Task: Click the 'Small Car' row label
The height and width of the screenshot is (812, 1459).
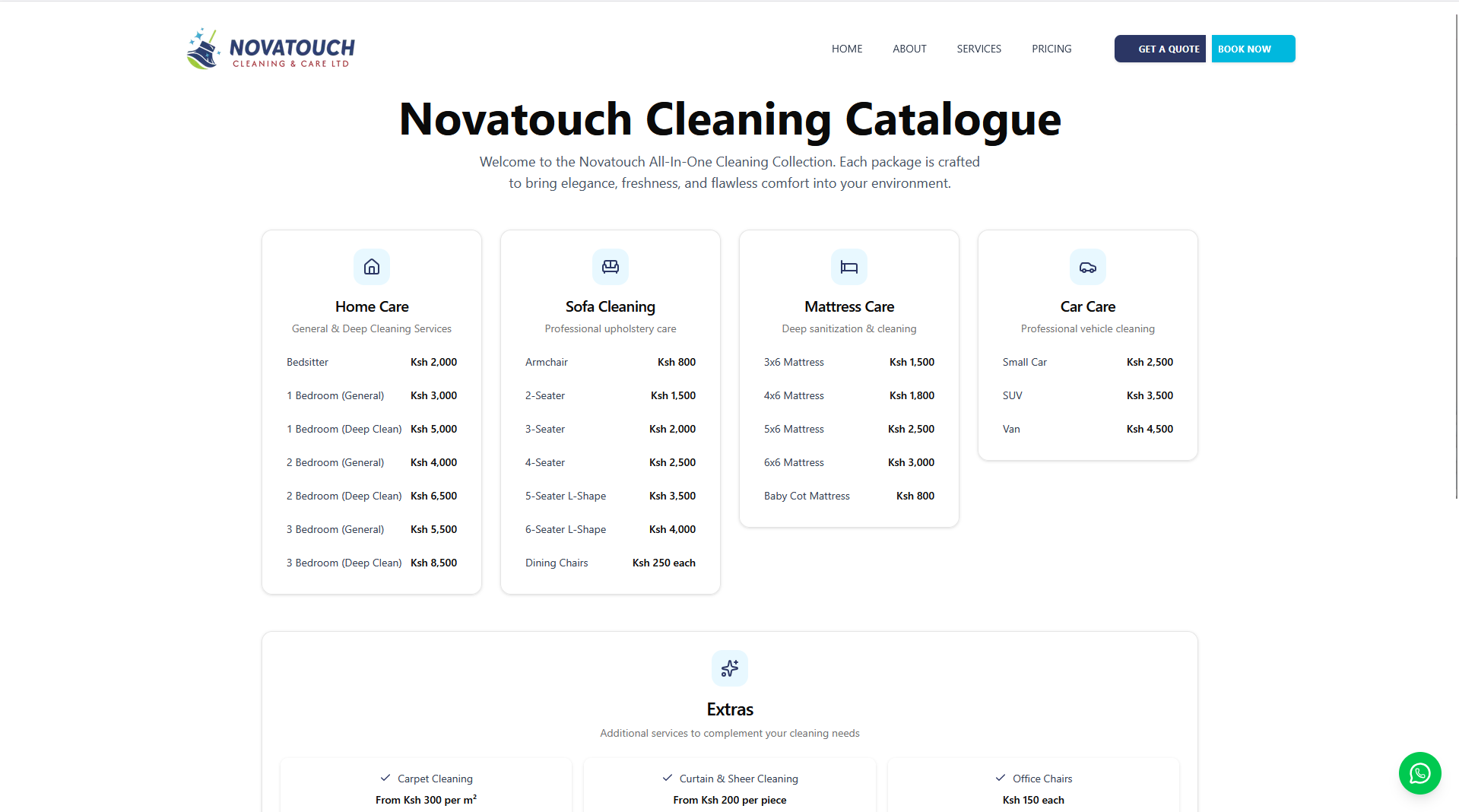Action: (1025, 362)
